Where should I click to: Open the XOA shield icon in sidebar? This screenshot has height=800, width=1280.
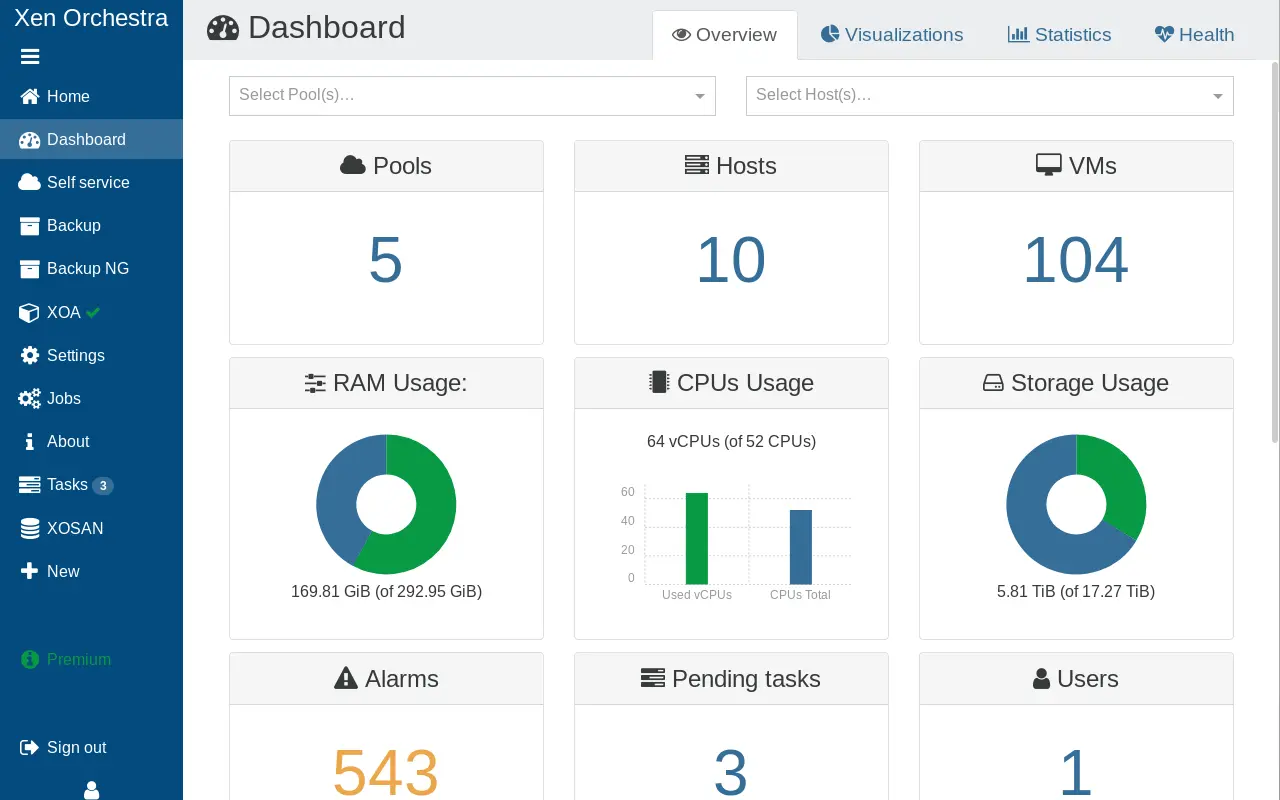click(x=29, y=312)
